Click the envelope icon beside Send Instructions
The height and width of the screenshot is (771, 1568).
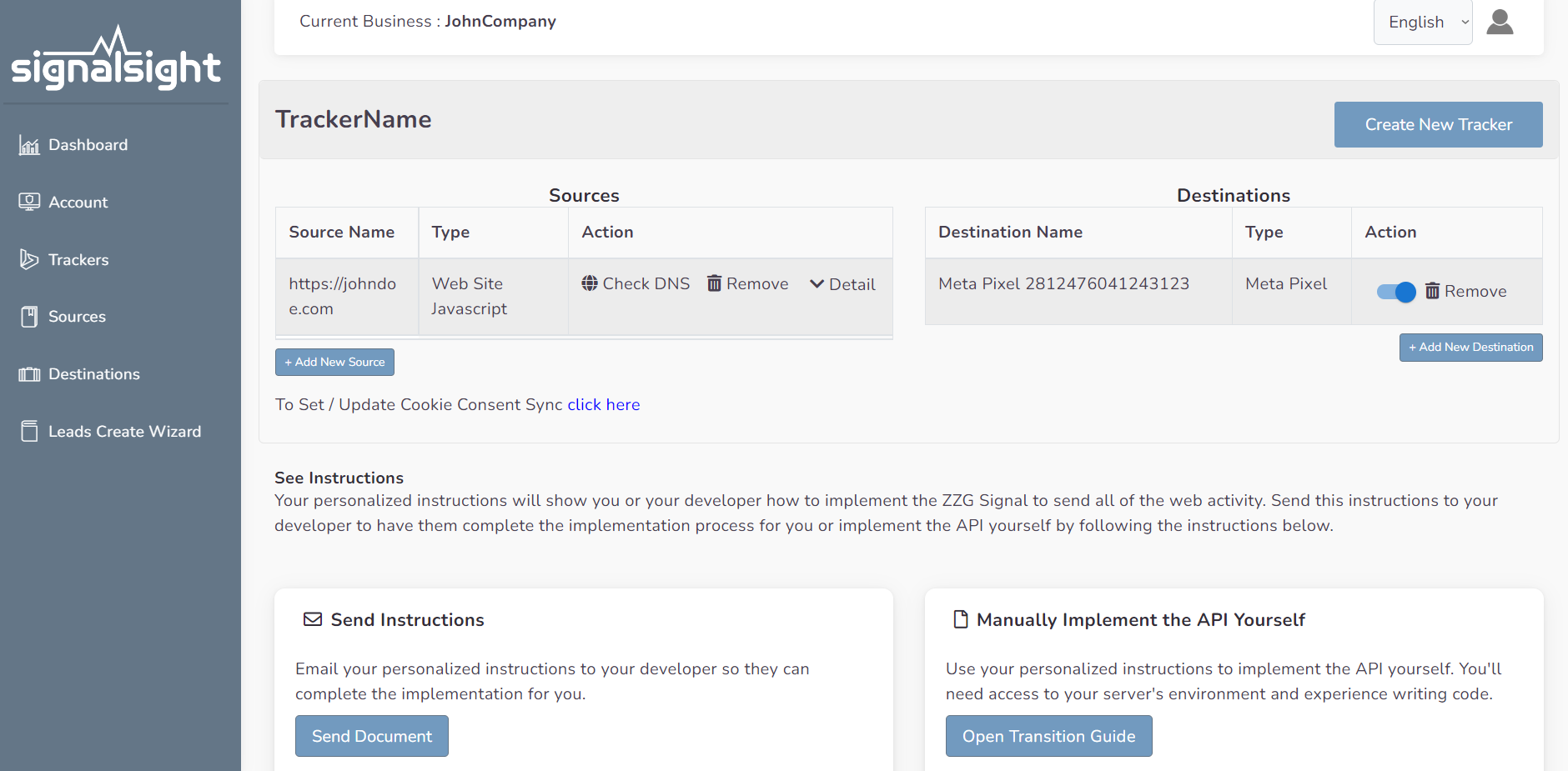click(313, 619)
